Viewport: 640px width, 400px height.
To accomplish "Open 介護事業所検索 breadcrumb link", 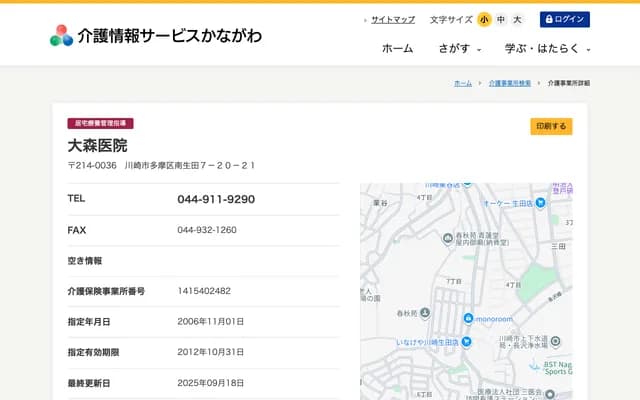I will [510, 83].
